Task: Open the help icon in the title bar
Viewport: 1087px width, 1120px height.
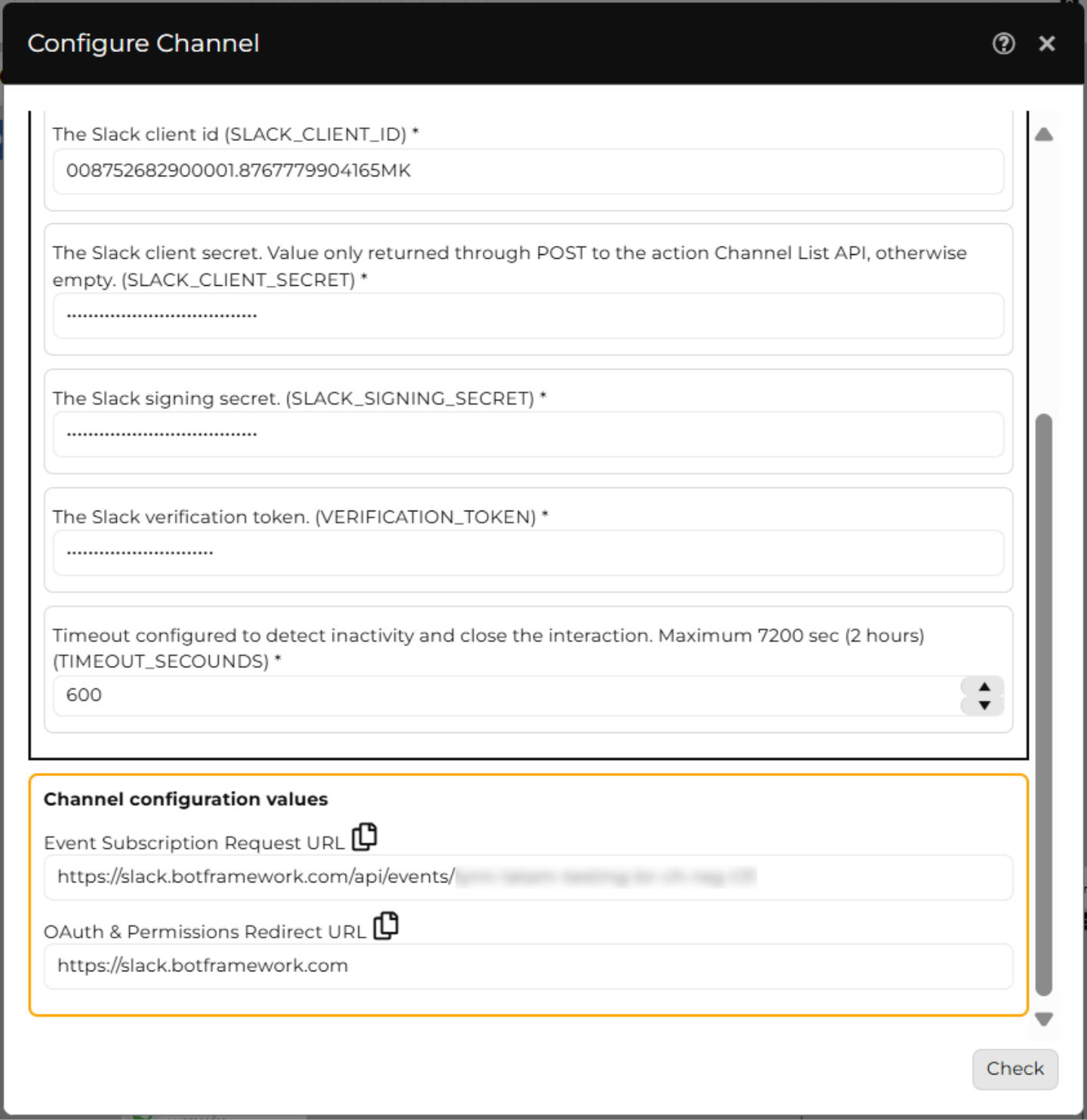Action: point(1003,44)
